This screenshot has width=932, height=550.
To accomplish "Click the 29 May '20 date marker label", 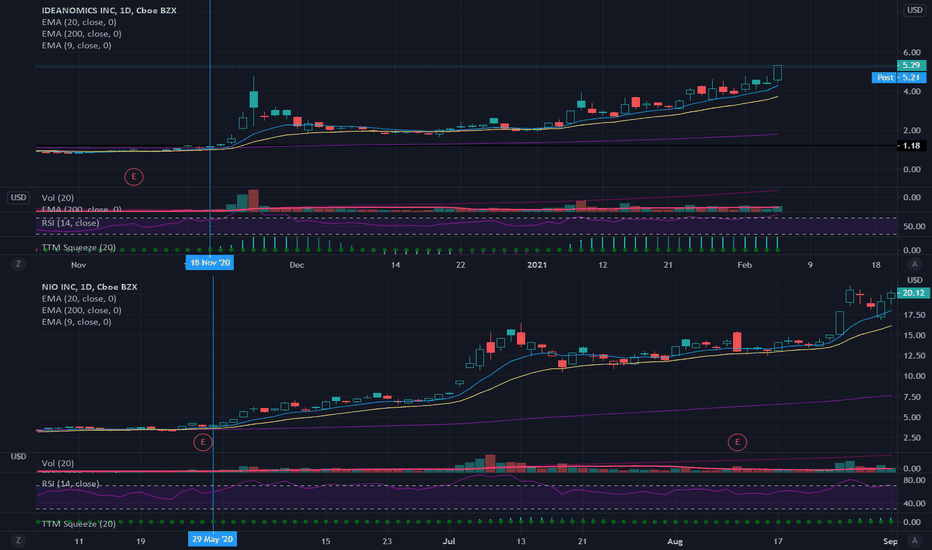I will point(213,539).
